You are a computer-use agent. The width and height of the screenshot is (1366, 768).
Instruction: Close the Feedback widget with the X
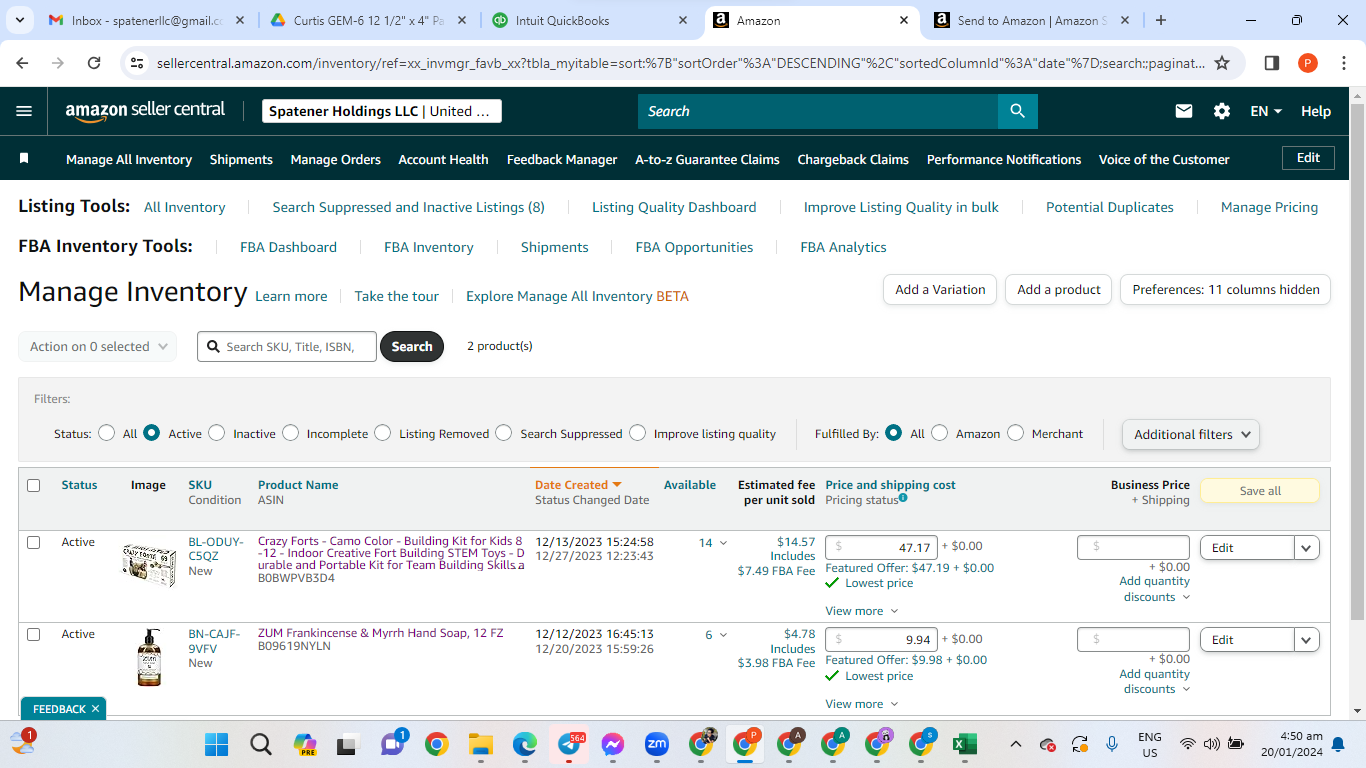(x=95, y=709)
